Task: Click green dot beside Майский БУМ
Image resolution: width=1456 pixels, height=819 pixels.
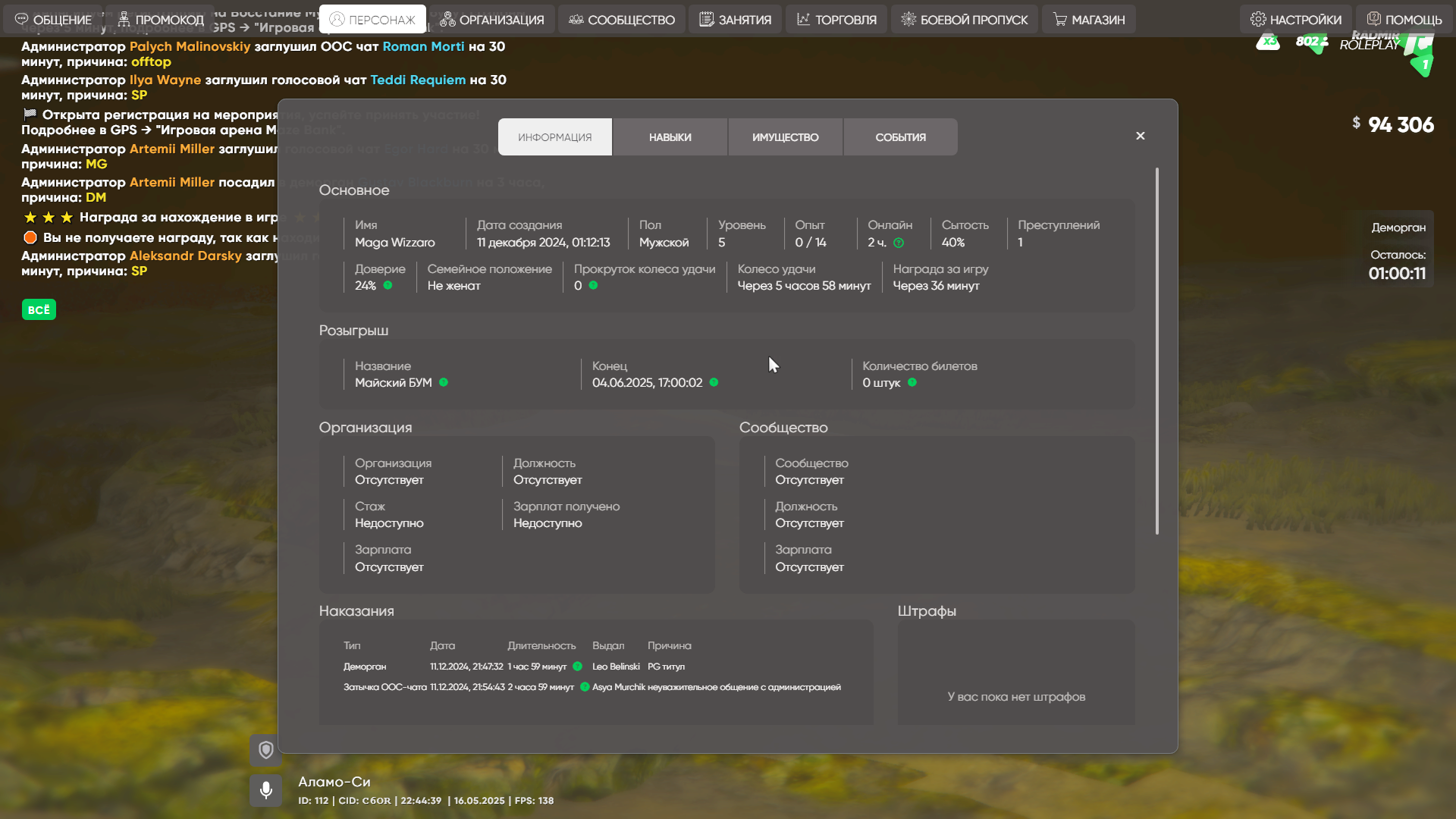Action: pos(444,383)
